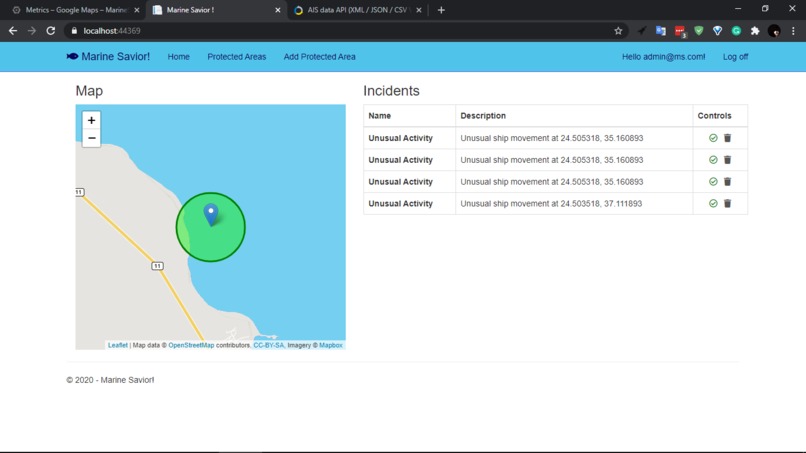Zoom out on the map
This screenshot has height=453, width=806.
pyautogui.click(x=91, y=138)
